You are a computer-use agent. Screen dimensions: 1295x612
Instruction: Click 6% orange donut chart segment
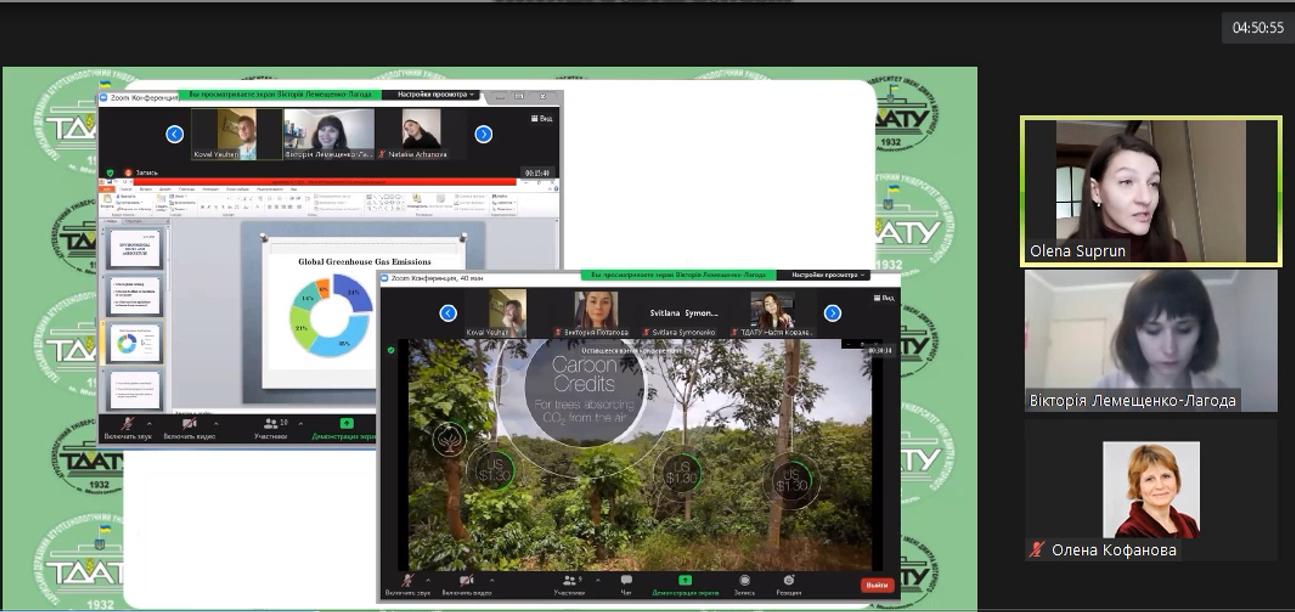pyautogui.click(x=322, y=288)
